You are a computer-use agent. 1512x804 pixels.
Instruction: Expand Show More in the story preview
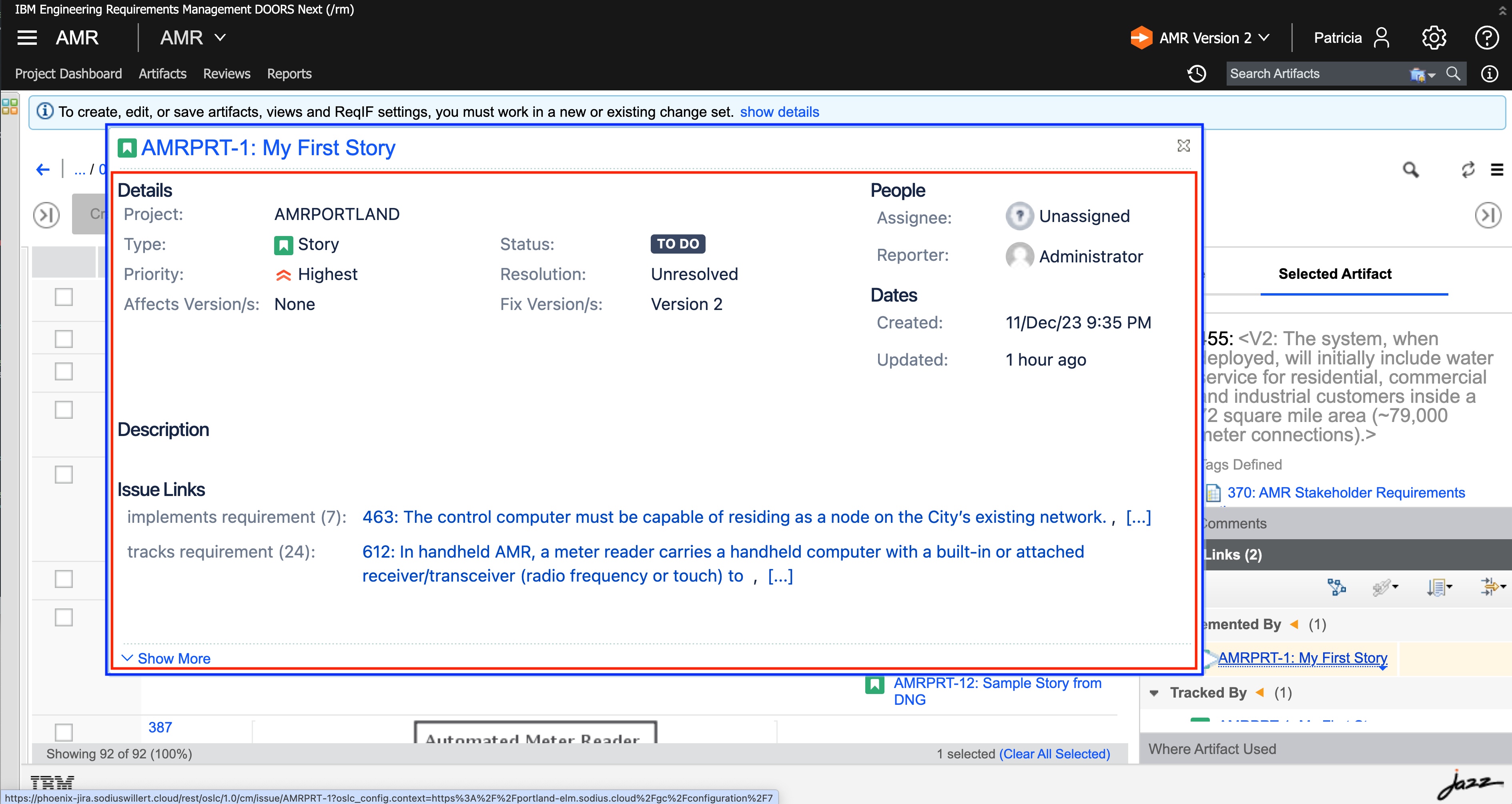pos(166,658)
